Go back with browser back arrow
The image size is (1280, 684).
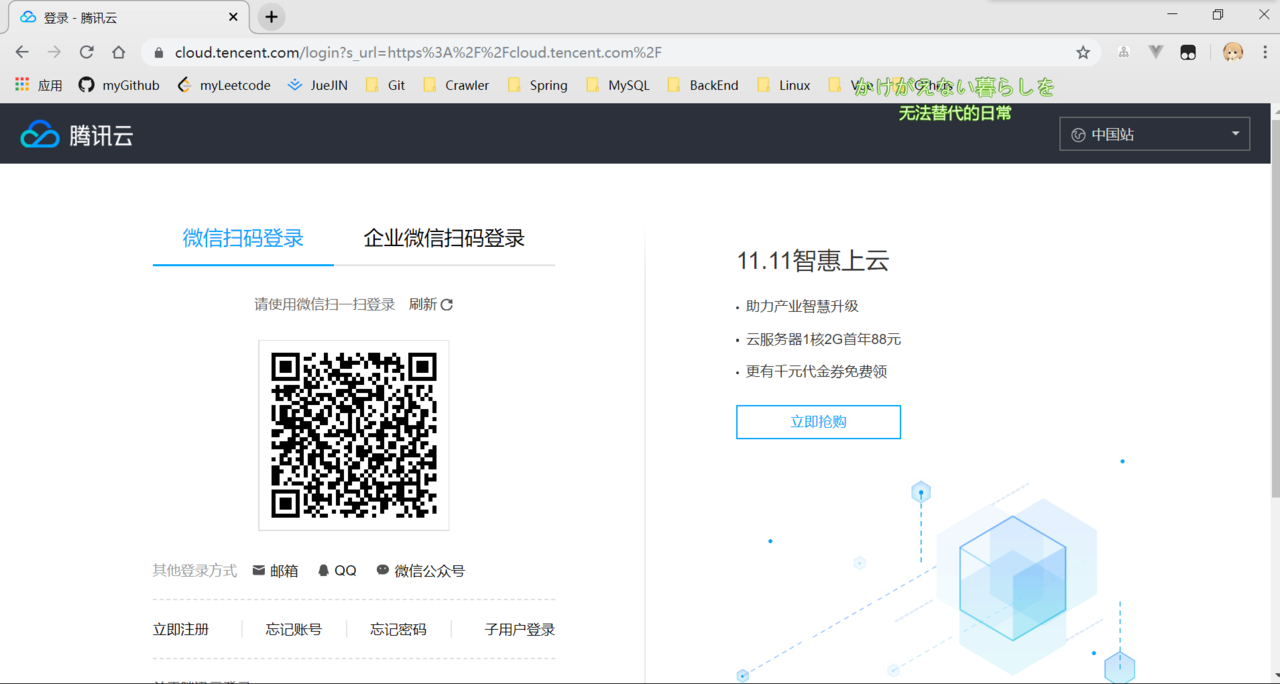[22, 52]
